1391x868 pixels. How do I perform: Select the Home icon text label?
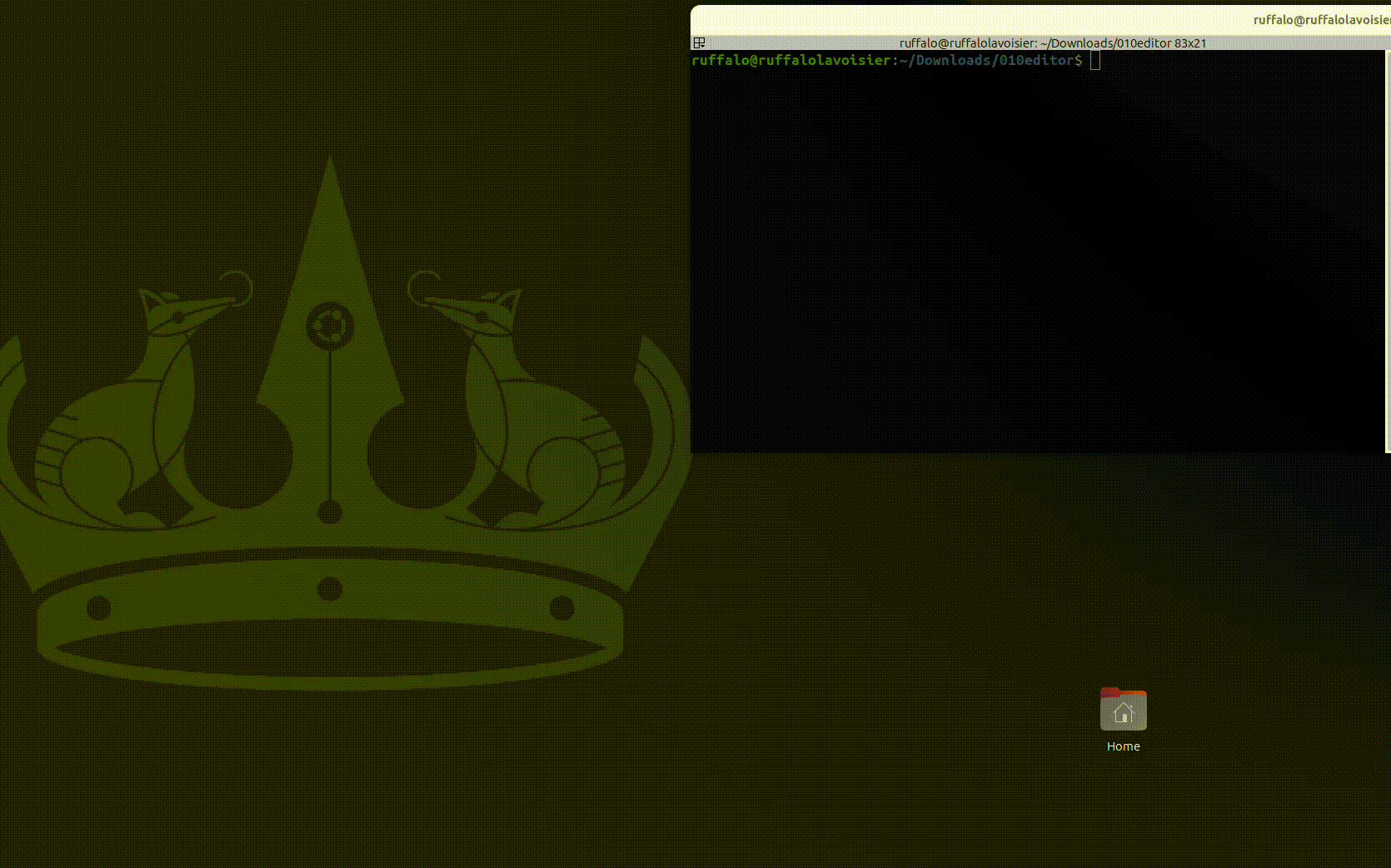click(x=1123, y=746)
